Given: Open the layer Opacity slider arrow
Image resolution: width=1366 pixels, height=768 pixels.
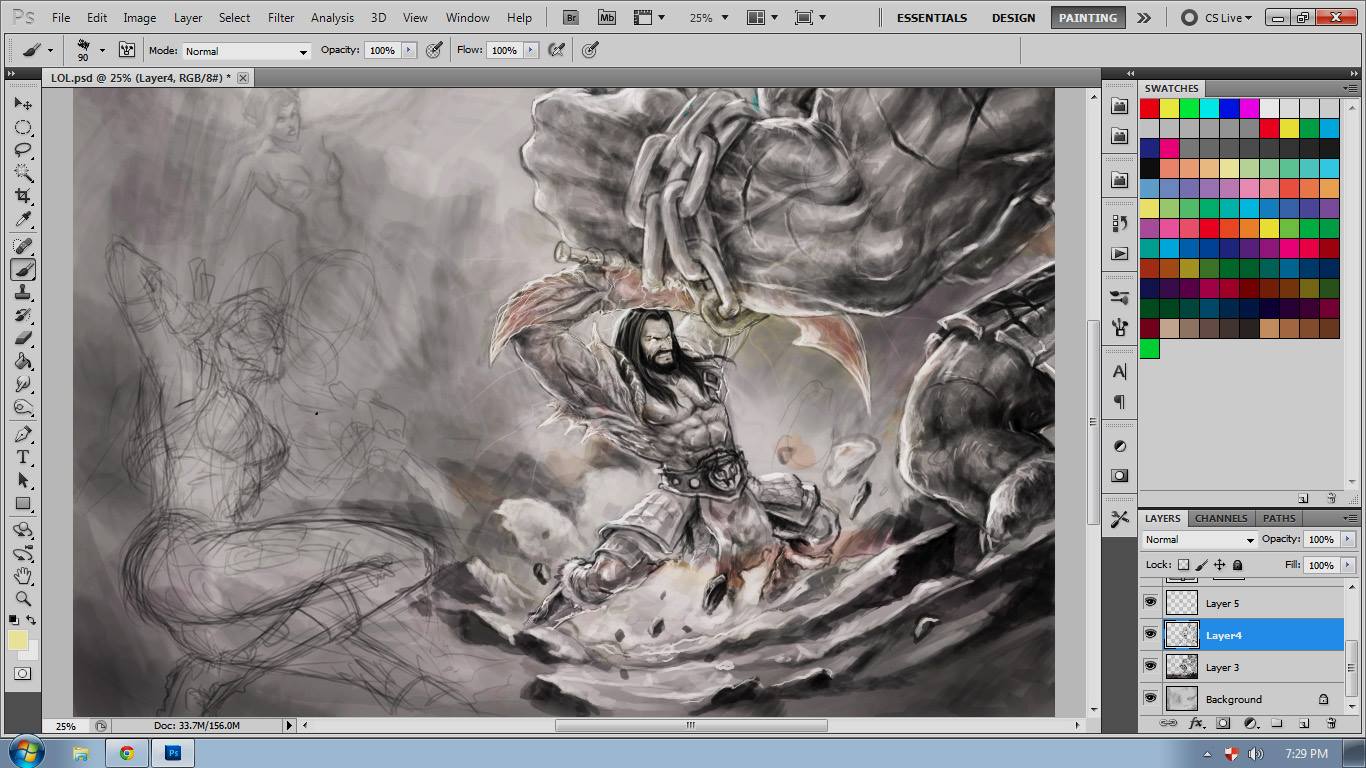Looking at the screenshot, I should pos(1348,539).
